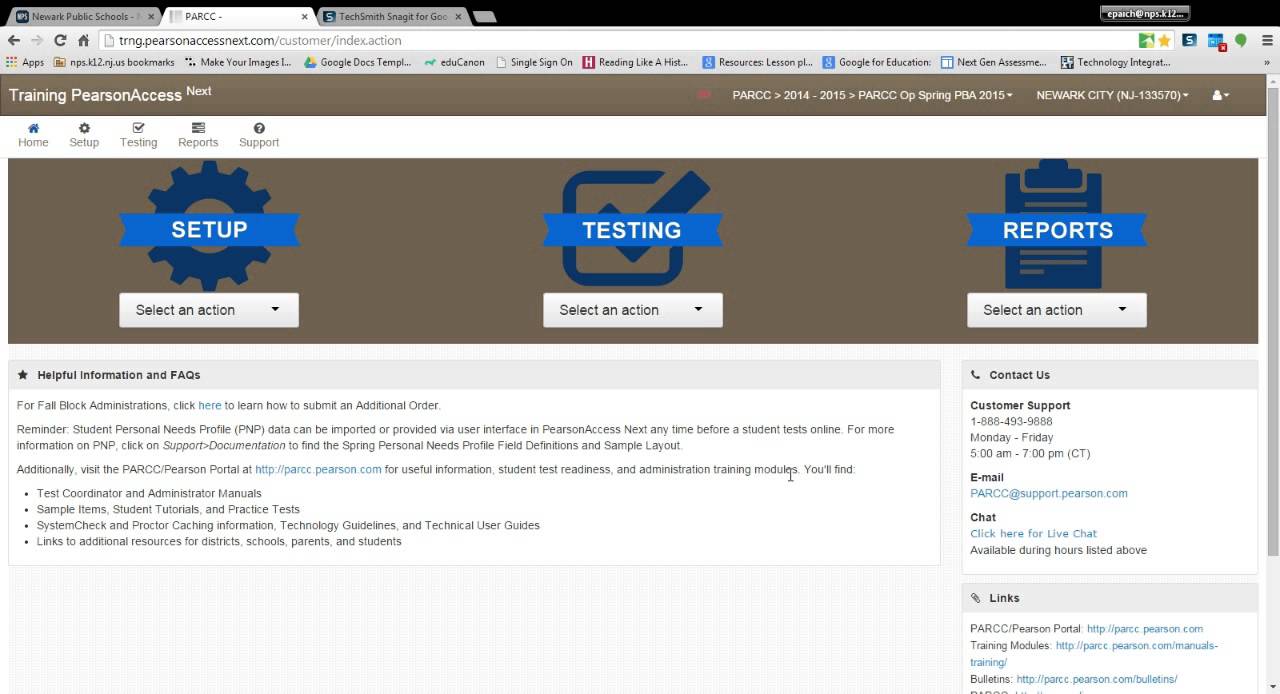Click 'Test Coordinator and Administrator Manuals' bullet
Screen dimensions: 1280x694
pos(149,493)
